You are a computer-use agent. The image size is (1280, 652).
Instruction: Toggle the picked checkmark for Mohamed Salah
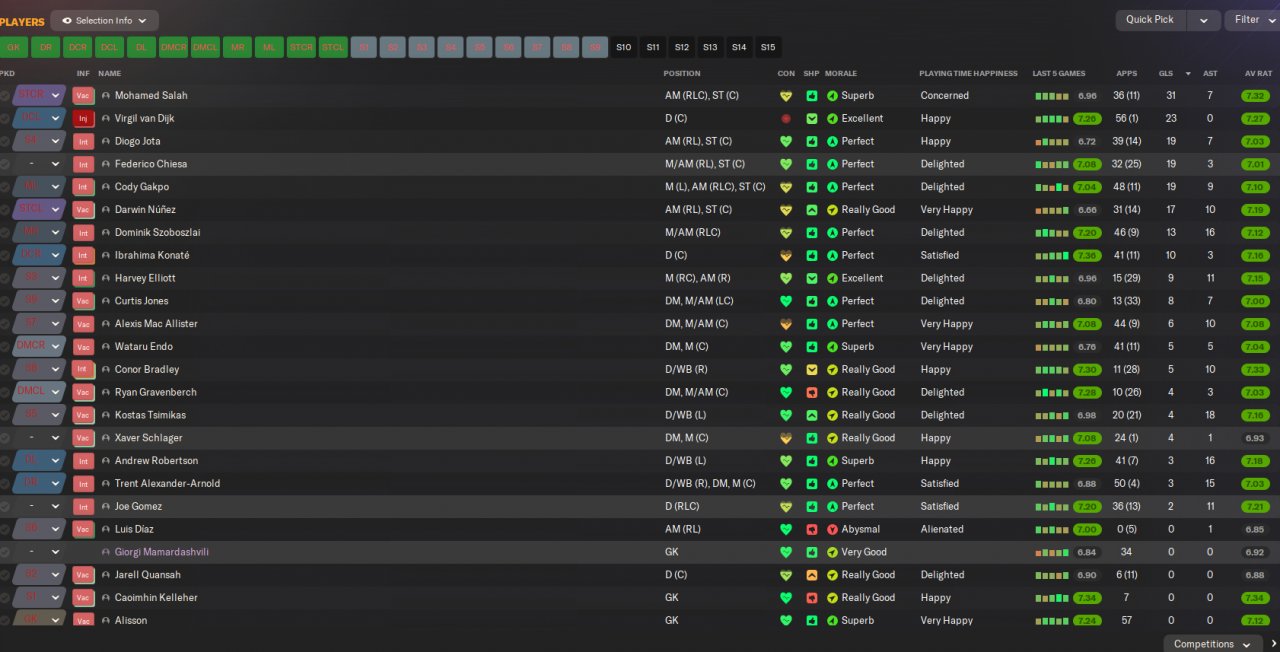pos(5,96)
